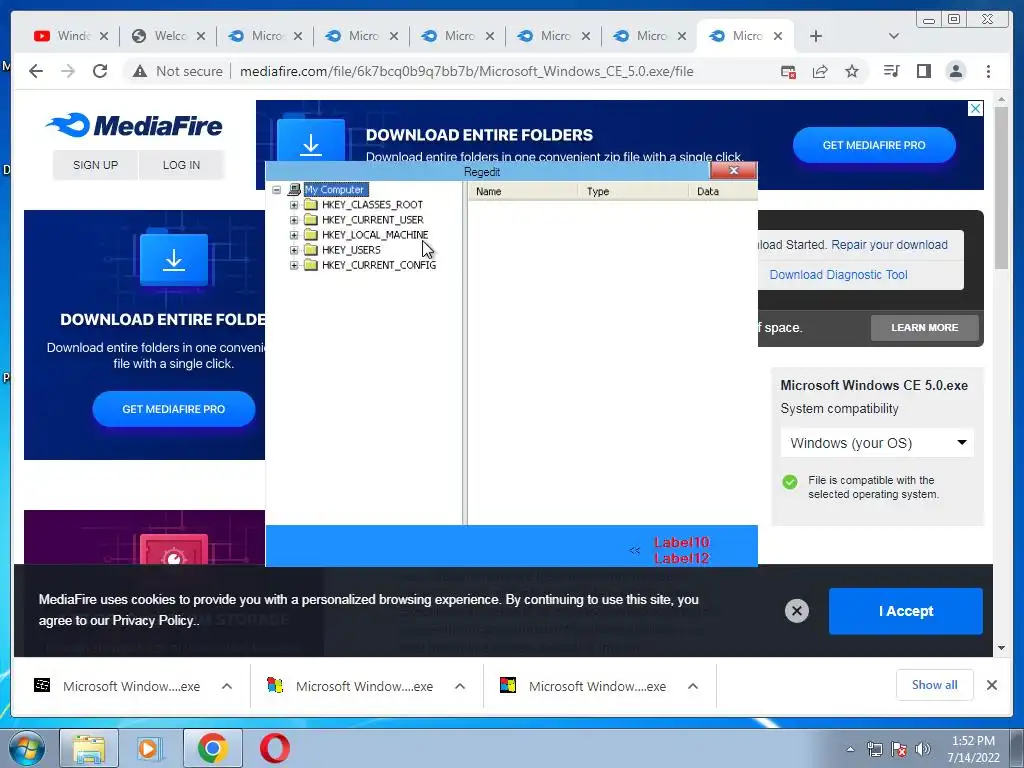The width and height of the screenshot is (1024, 768).
Task: Close the YouTube tab
Action: point(104,36)
